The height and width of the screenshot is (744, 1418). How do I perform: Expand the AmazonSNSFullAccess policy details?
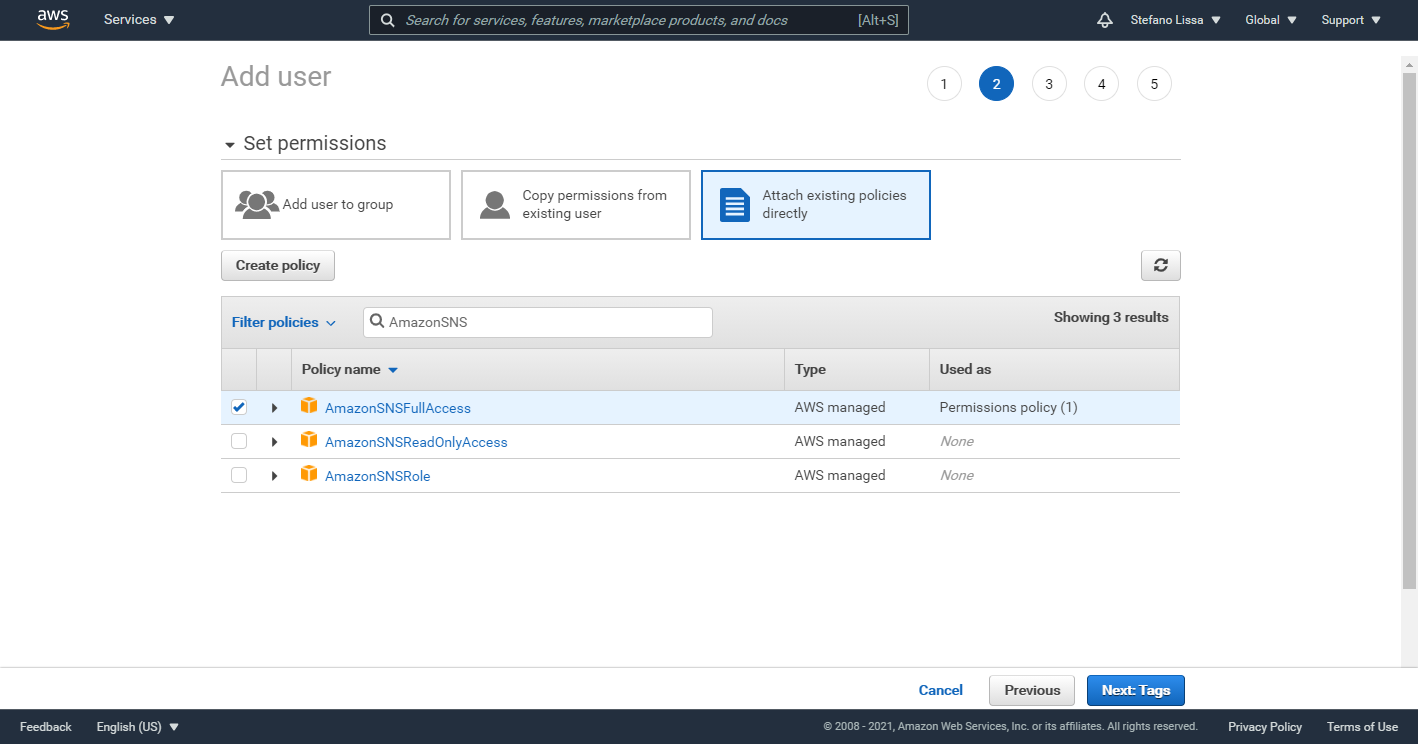click(274, 408)
